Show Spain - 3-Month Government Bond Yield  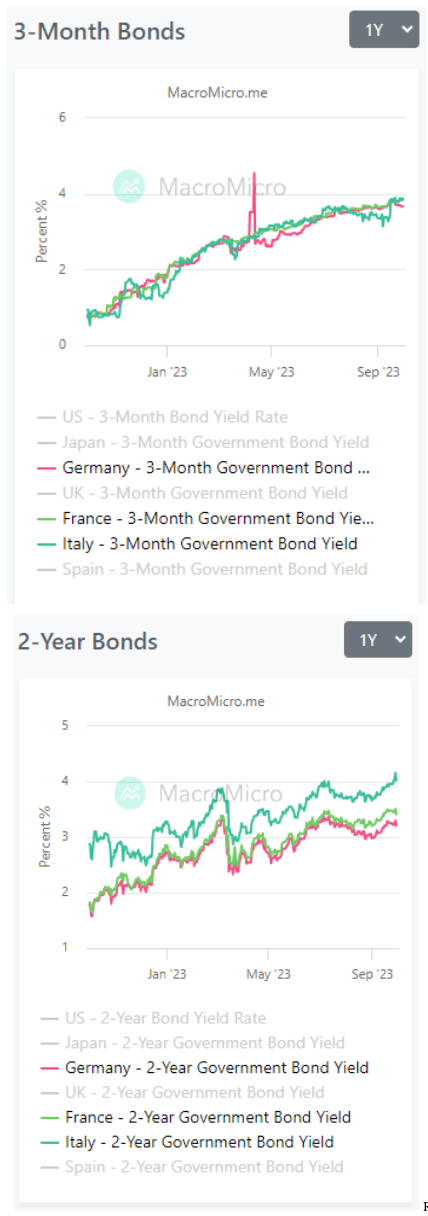(x=202, y=569)
